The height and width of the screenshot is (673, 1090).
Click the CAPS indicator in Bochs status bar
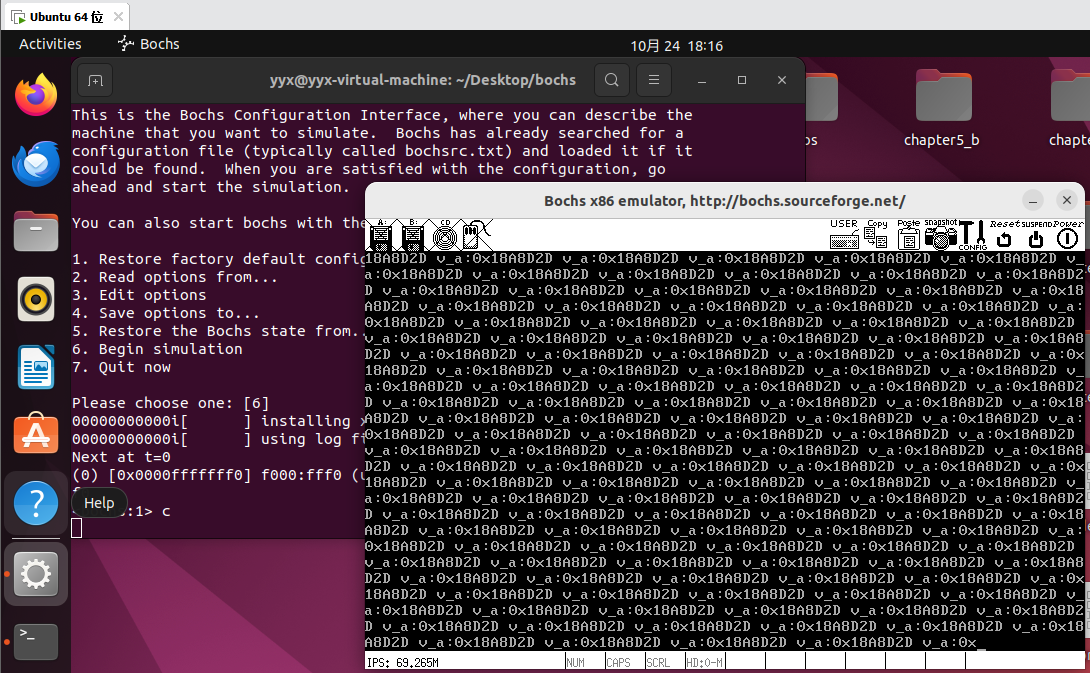point(618,663)
